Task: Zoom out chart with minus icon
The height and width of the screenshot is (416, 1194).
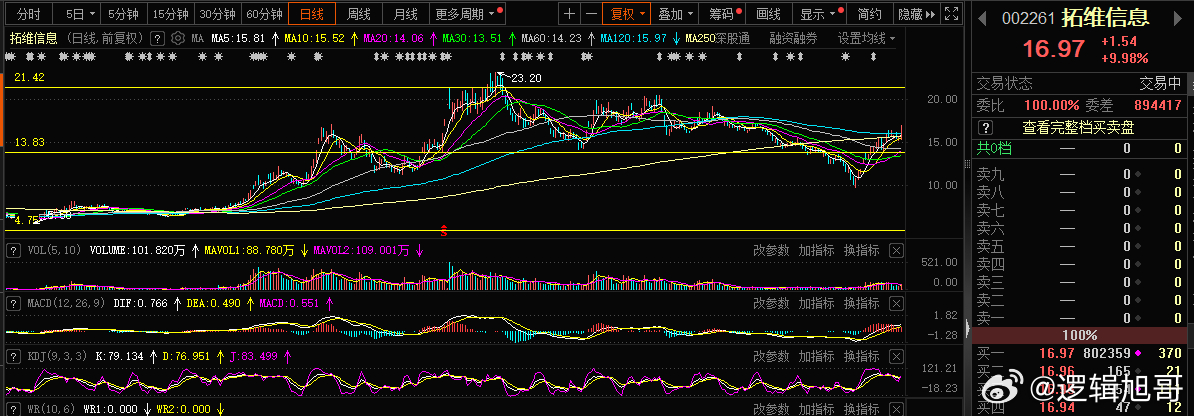Action: pos(591,14)
